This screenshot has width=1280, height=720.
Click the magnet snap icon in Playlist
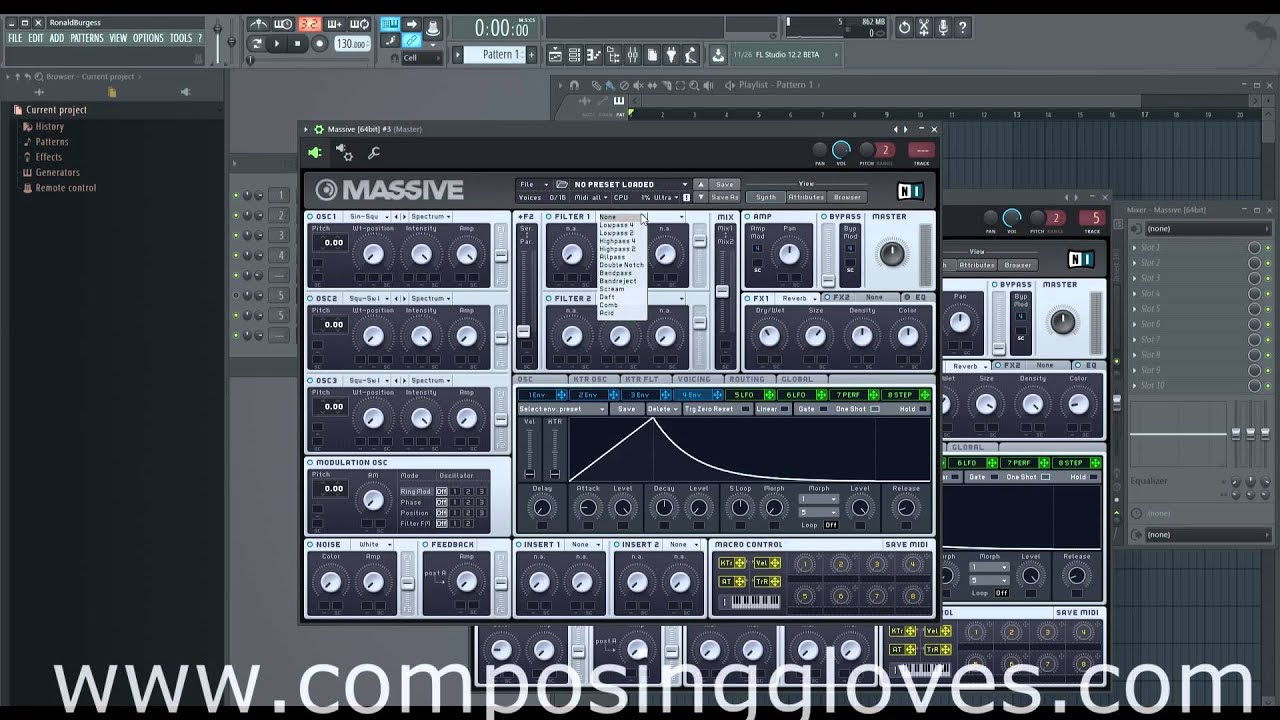574,85
